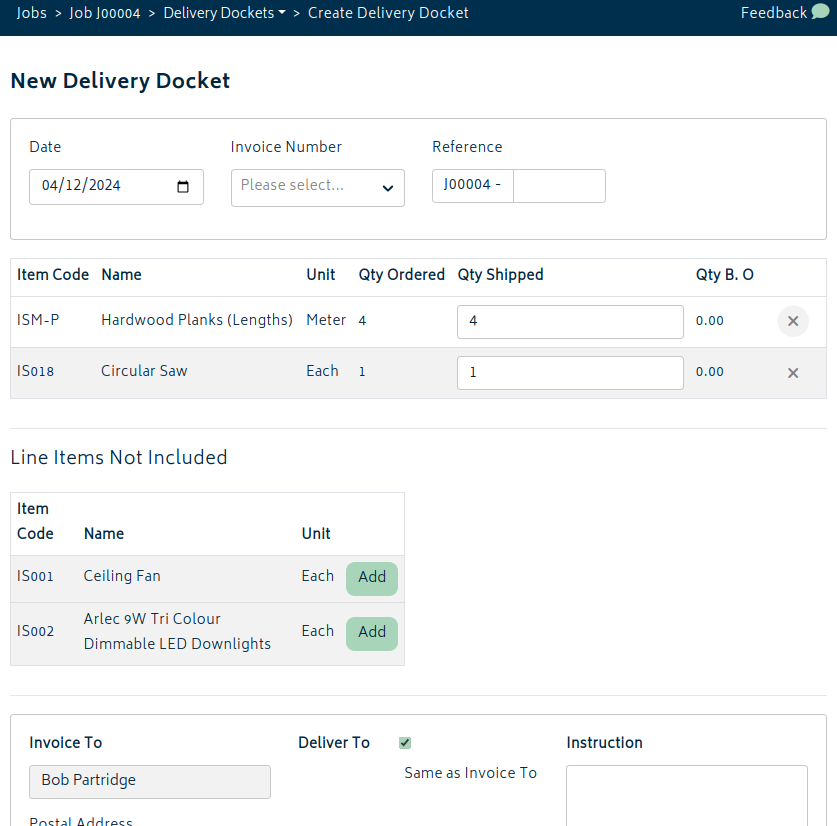The image size is (837, 826).
Task: Open the Invoice Number dropdown
Action: click(x=318, y=188)
